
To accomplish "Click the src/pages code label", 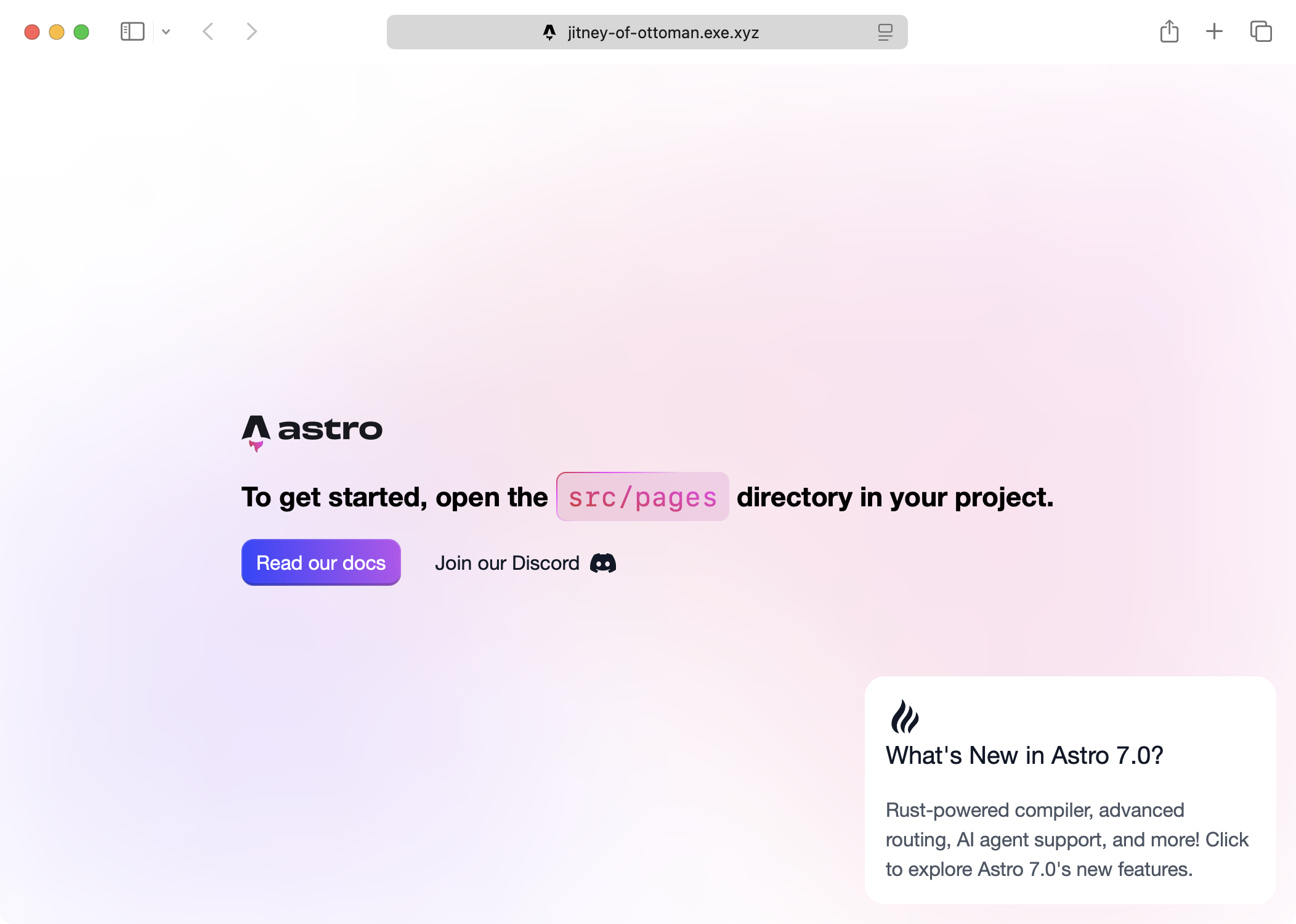I will click(x=642, y=496).
